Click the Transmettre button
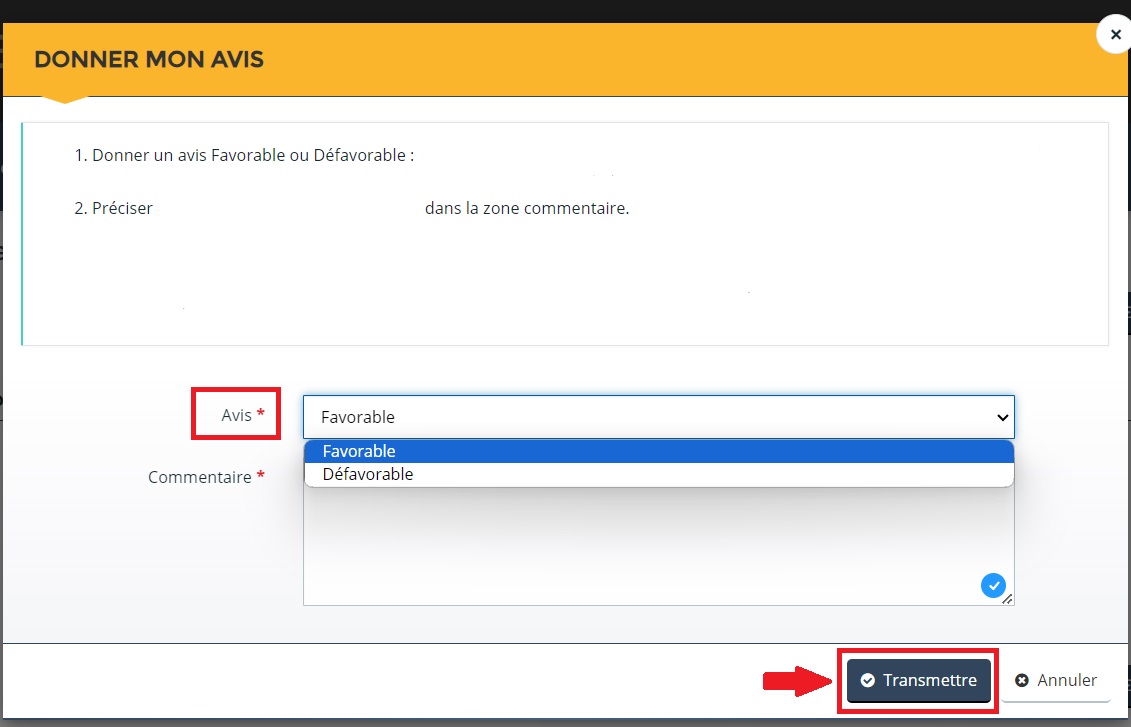 point(918,680)
